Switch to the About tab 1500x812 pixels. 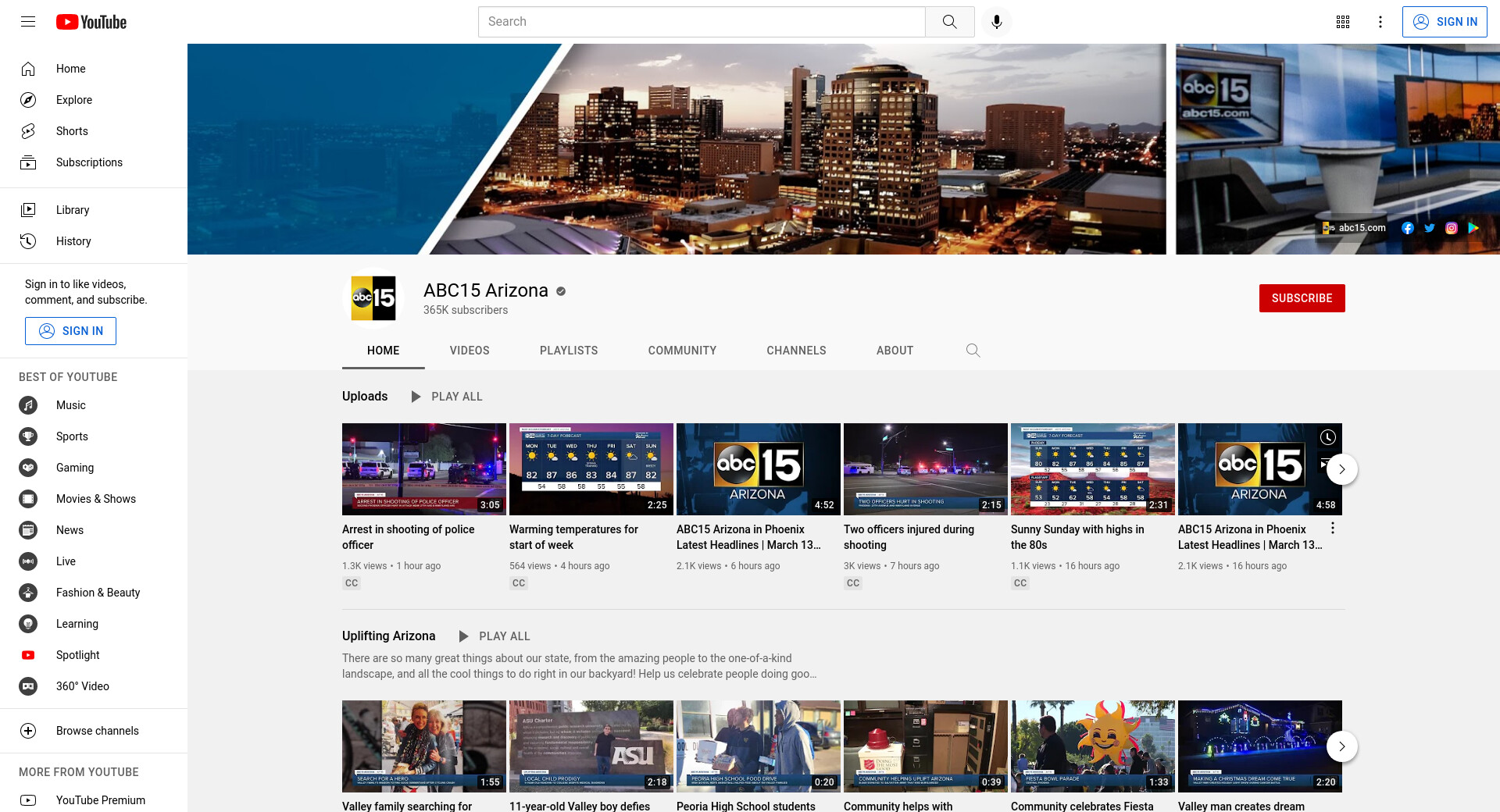coord(895,351)
